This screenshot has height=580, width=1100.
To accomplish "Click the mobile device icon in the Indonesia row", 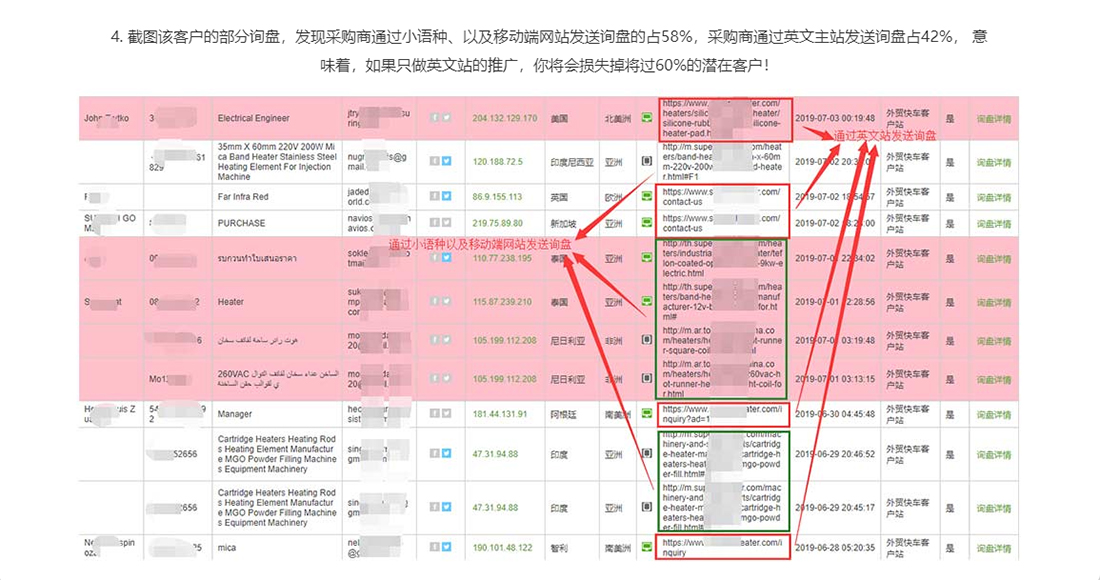I will click(647, 160).
